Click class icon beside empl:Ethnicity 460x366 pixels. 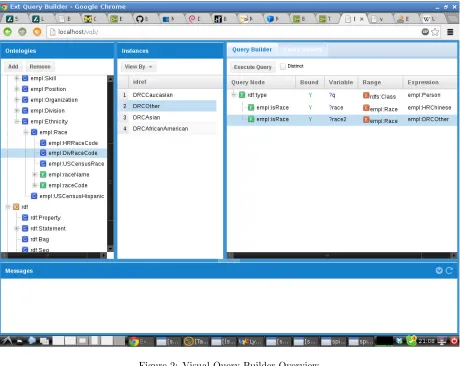(25, 121)
